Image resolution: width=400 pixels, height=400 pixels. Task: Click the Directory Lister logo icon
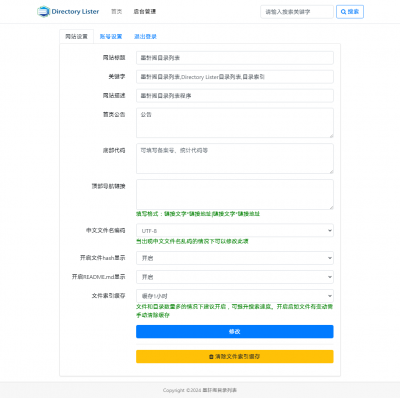click(43, 12)
